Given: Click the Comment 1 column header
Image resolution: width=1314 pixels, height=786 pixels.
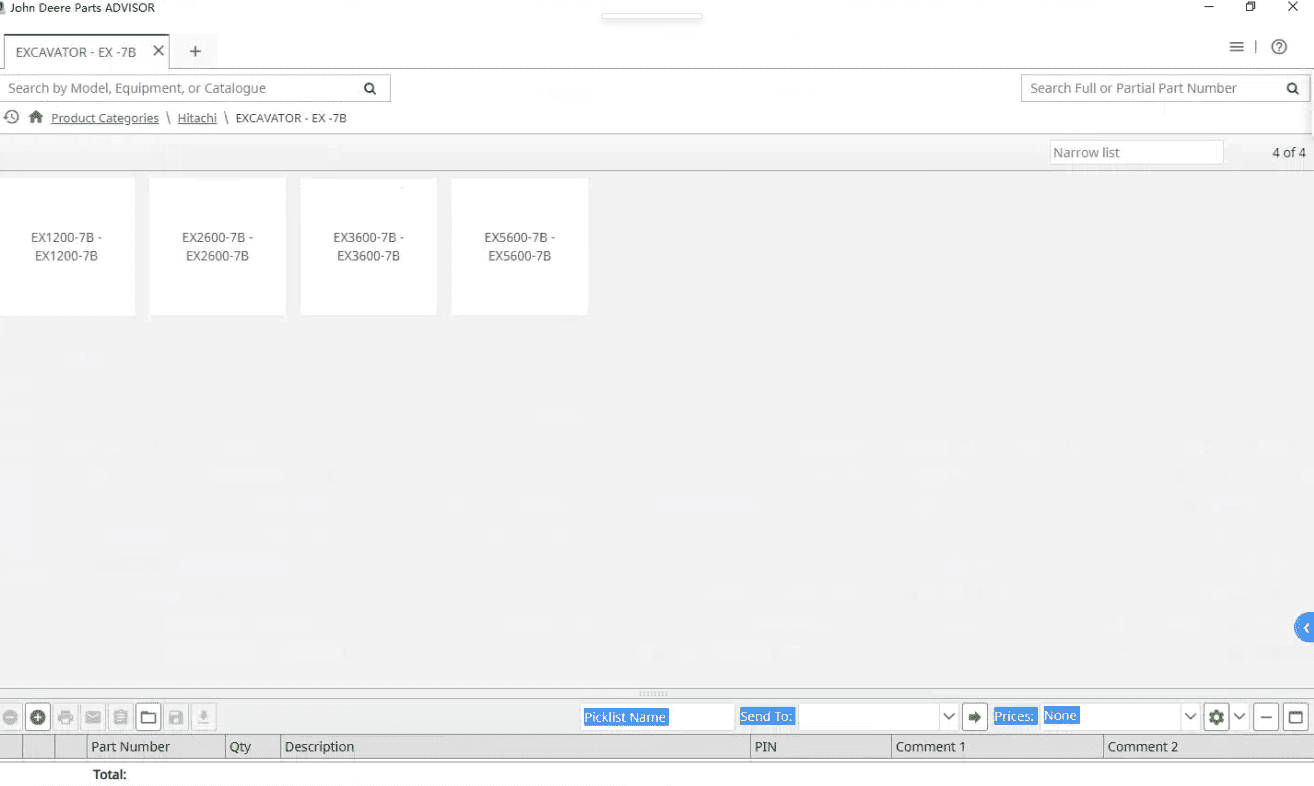Looking at the screenshot, I should 997,747.
